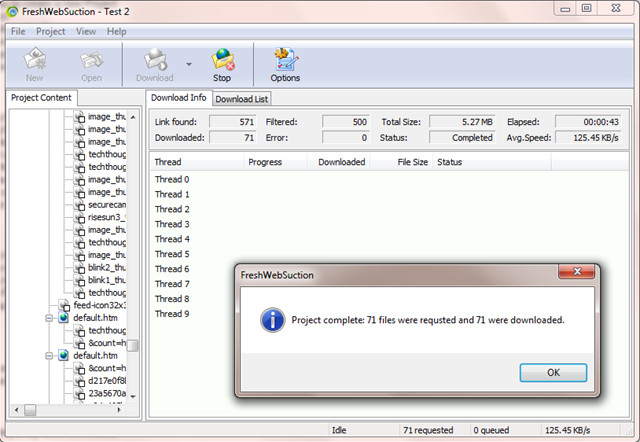This screenshot has height=442, width=640.
Task: Click the Elapsed field showing 00:00:43
Action: [588, 122]
